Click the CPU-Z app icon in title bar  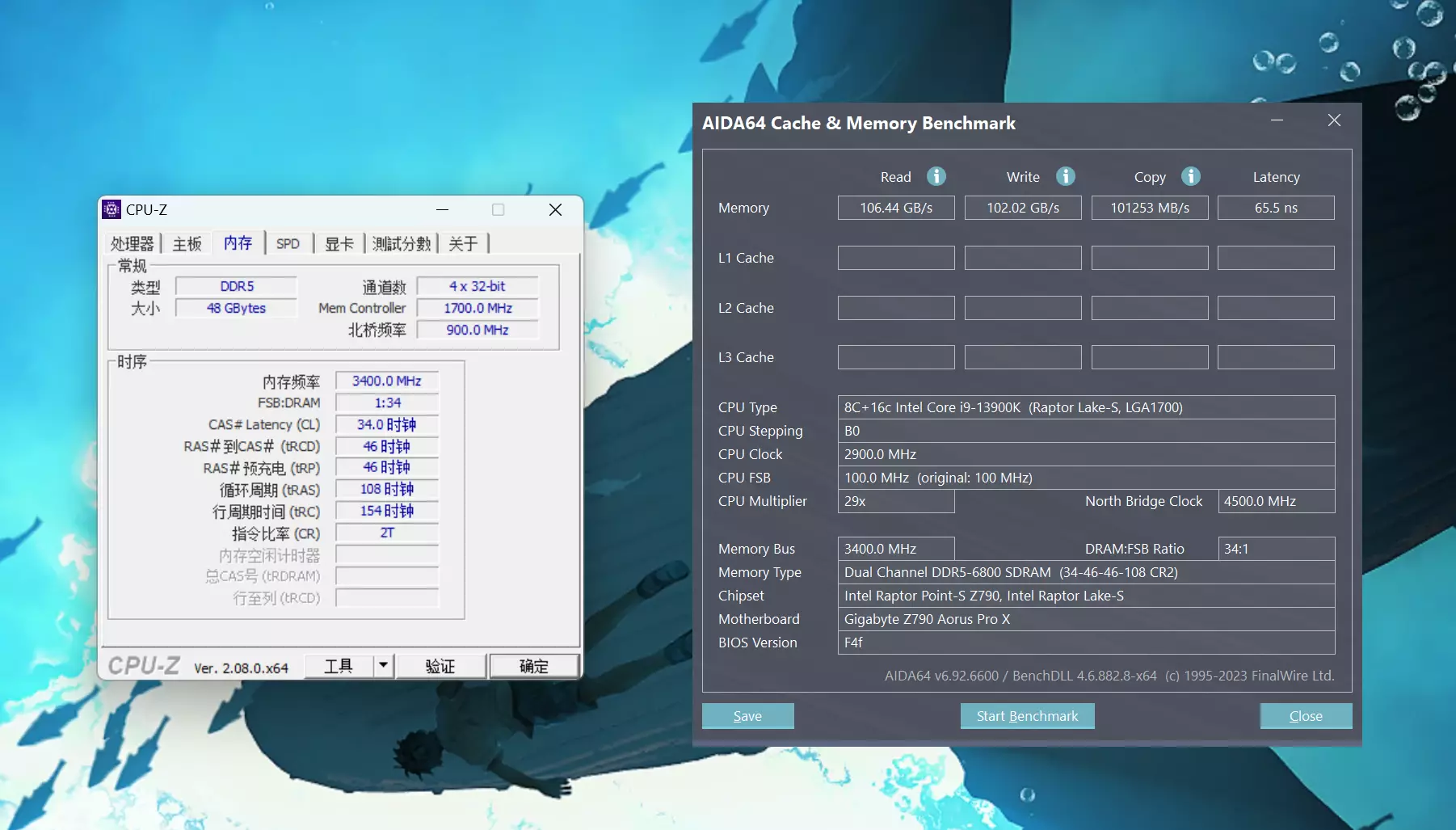[x=112, y=209]
